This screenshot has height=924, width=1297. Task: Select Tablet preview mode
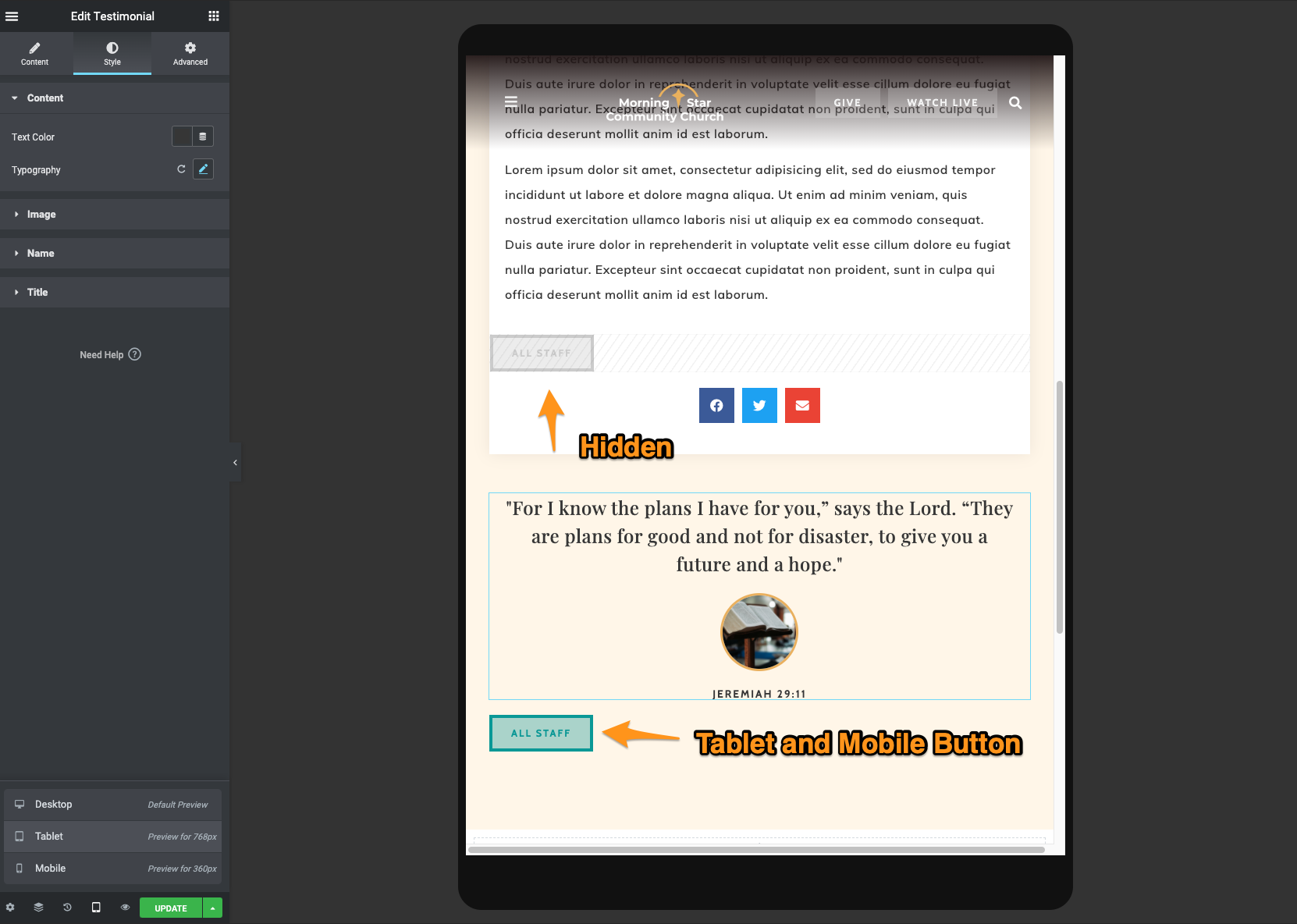(112, 837)
